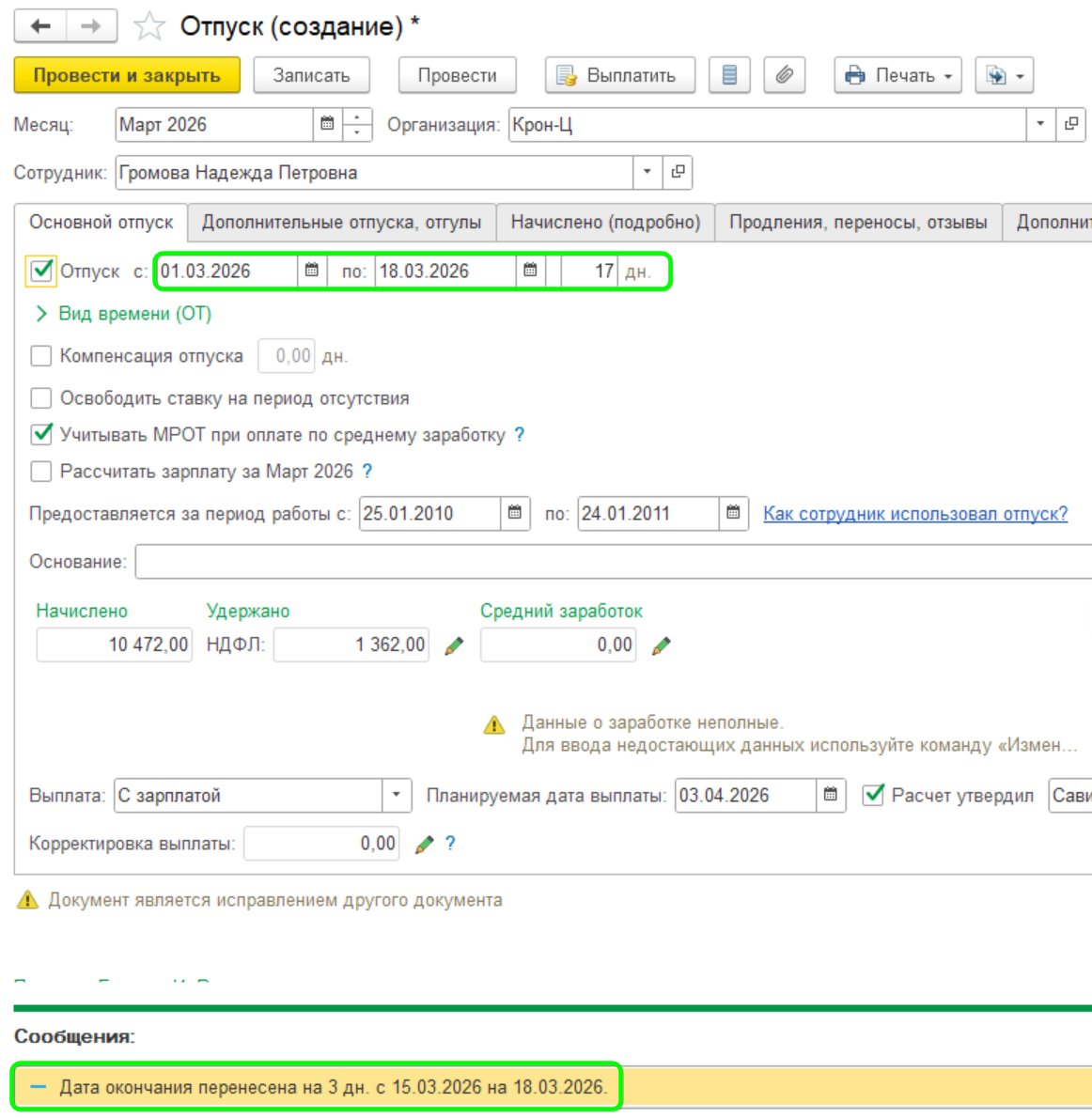1092x1118 pixels.
Task: Open organization Крон-Ц in new window
Action: [x=1070, y=124]
